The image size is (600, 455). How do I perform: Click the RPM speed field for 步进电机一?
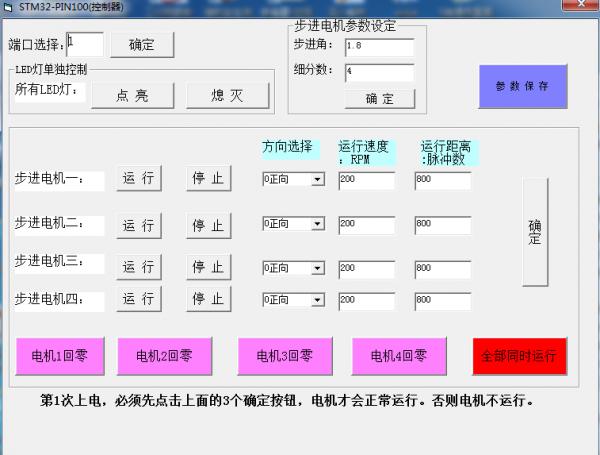pos(366,180)
